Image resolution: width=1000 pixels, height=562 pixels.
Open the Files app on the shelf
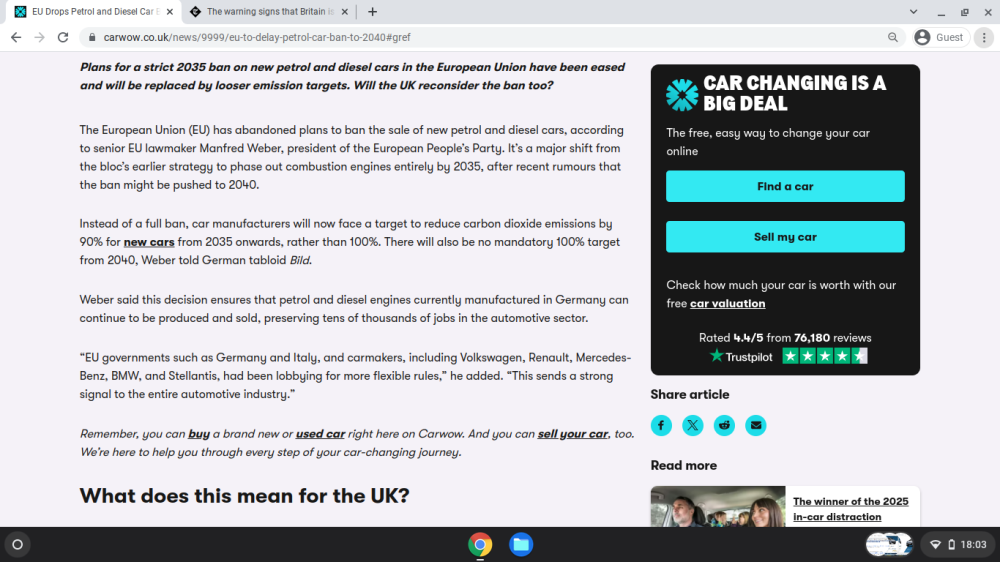(x=520, y=545)
